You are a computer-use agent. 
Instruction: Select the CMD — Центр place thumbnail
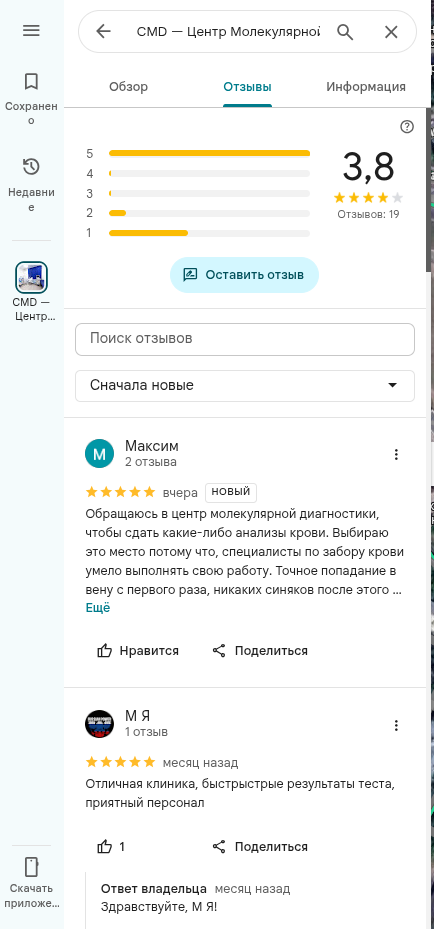(31, 277)
